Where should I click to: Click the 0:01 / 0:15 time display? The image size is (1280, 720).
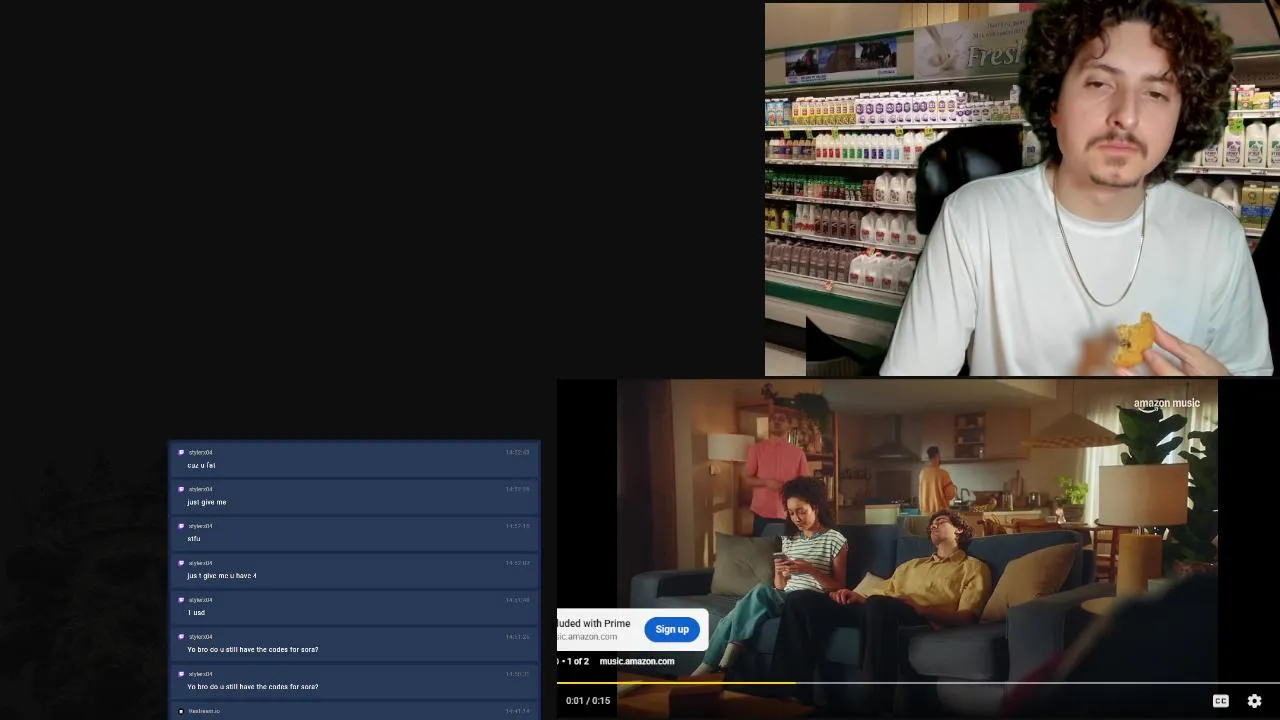click(x=588, y=701)
